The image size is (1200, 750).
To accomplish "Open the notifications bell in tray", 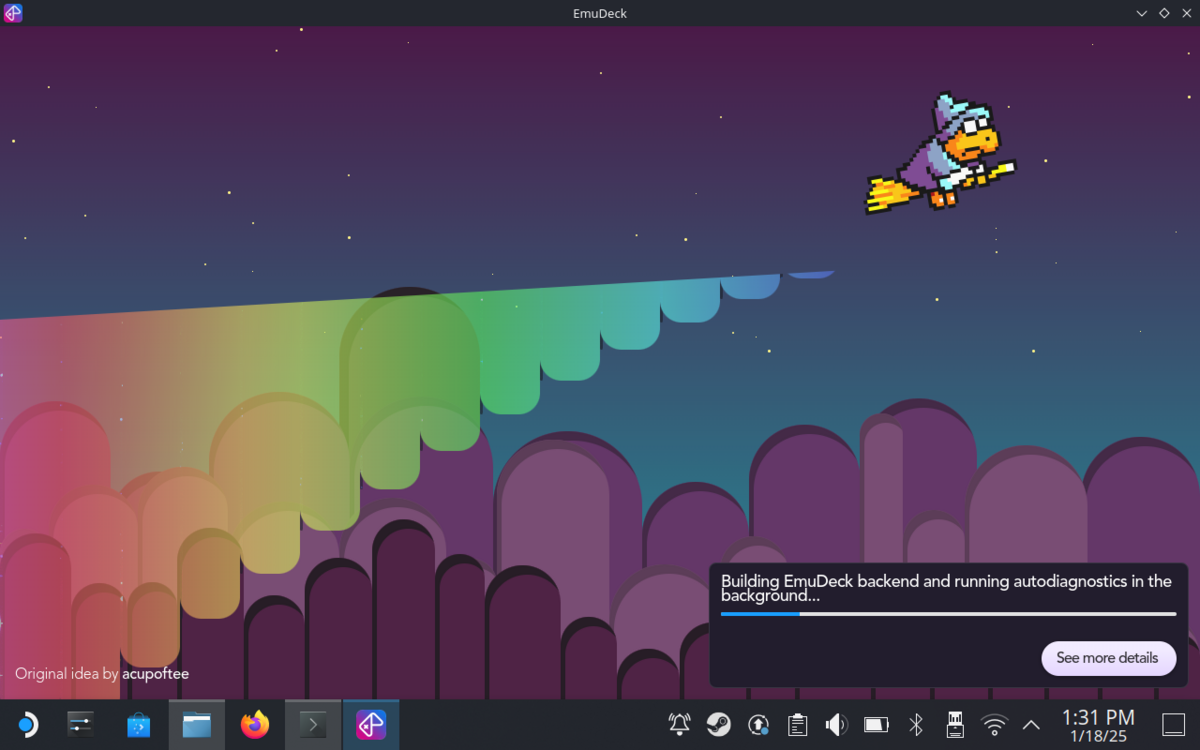I will pos(680,724).
